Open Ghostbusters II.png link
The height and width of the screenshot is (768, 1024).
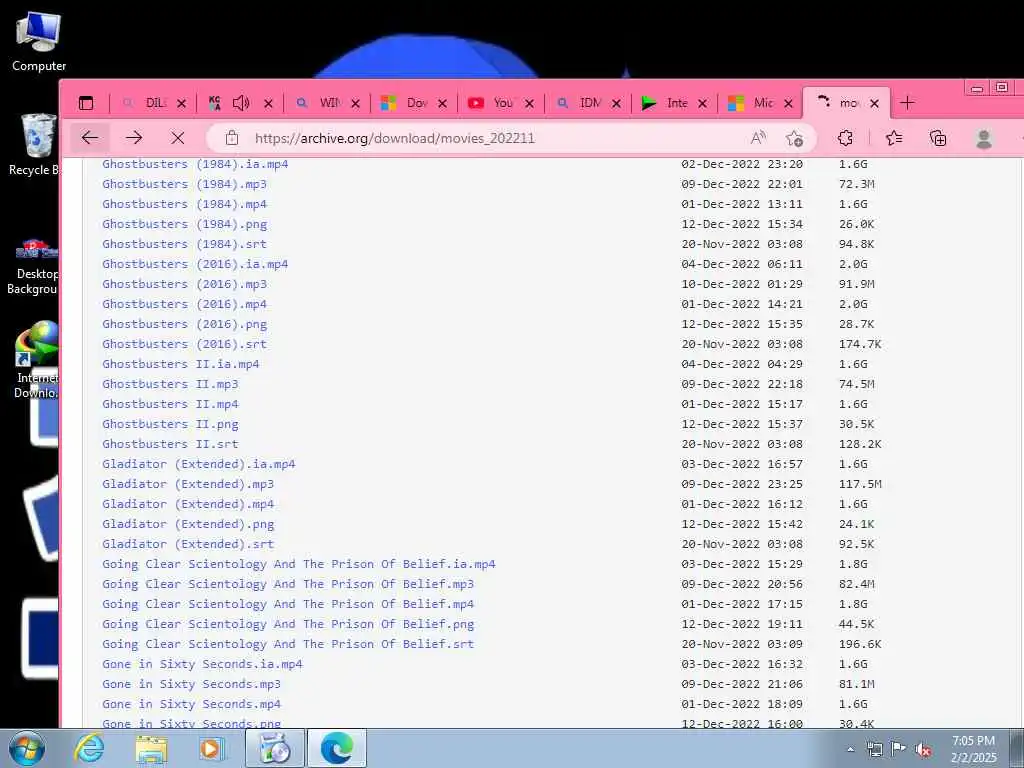[x=170, y=424]
